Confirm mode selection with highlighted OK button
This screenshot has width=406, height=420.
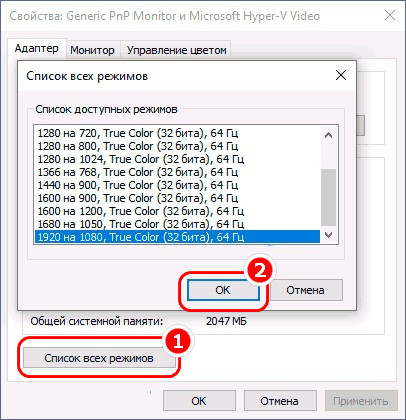point(223,290)
